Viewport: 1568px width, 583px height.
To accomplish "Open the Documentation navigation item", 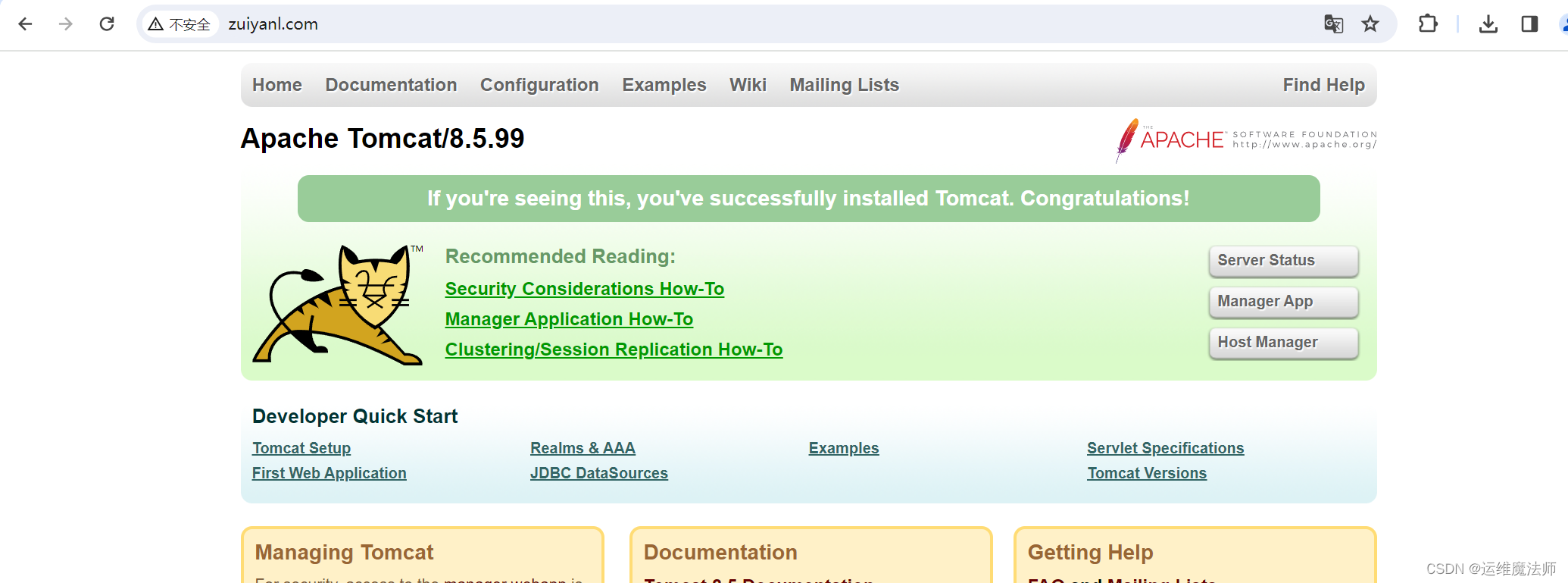I will pos(391,85).
